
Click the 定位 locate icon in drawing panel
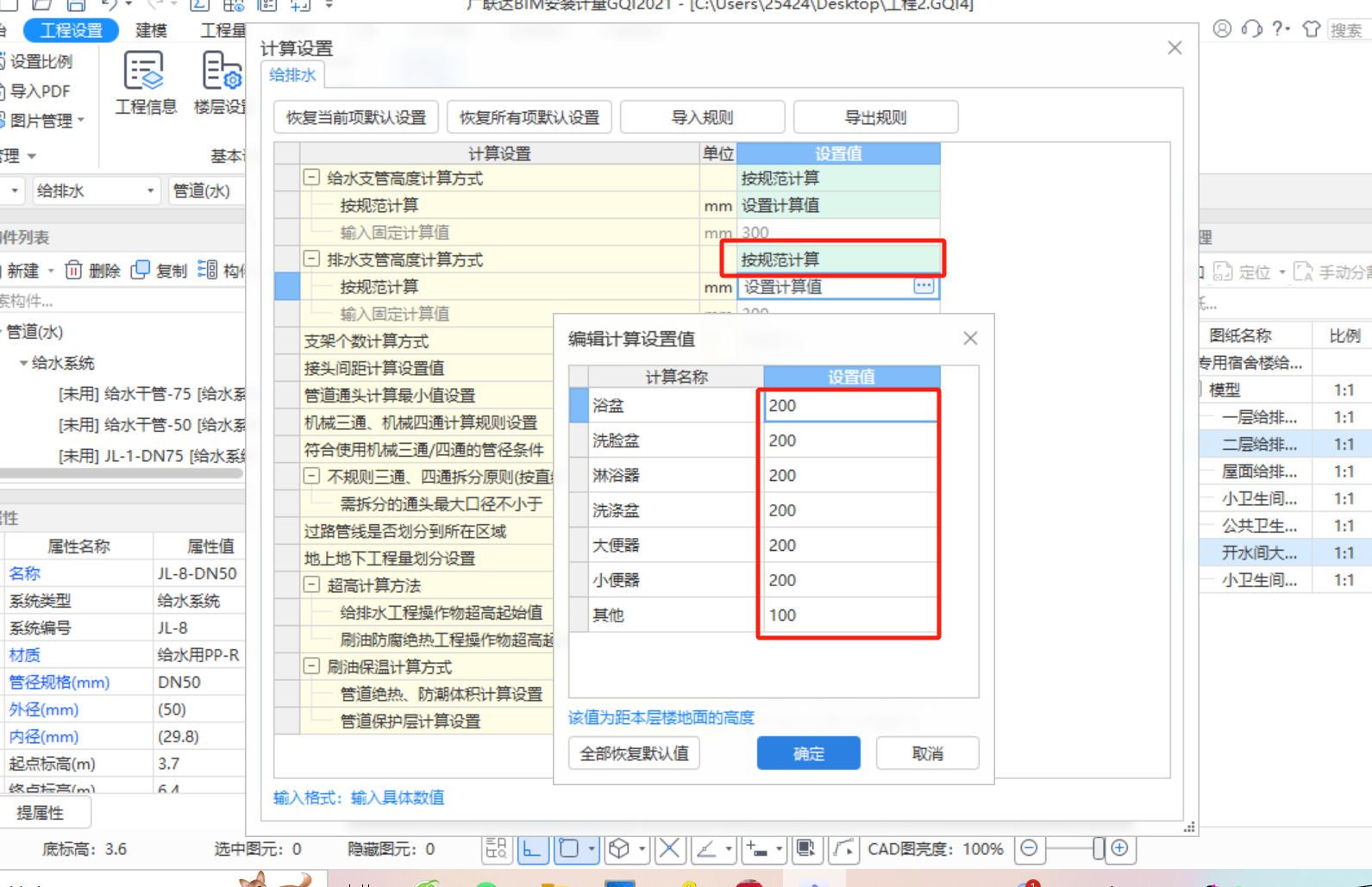coord(1223,272)
